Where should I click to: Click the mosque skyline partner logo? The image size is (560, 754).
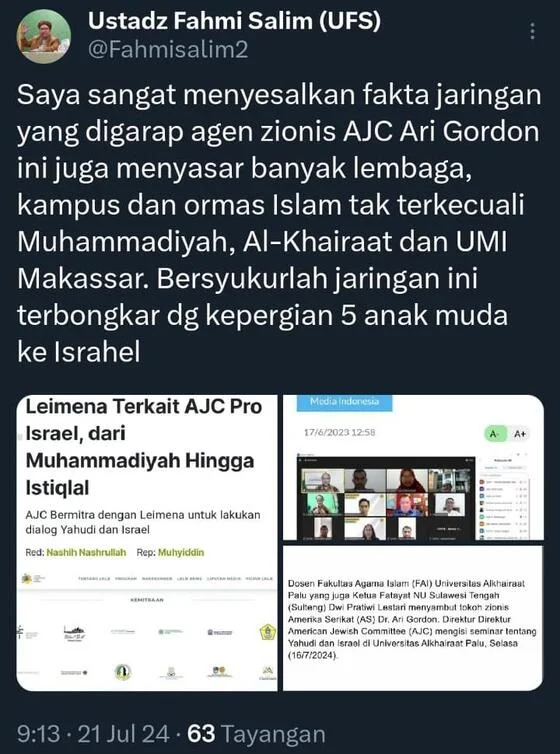pyautogui.click(x=74, y=632)
